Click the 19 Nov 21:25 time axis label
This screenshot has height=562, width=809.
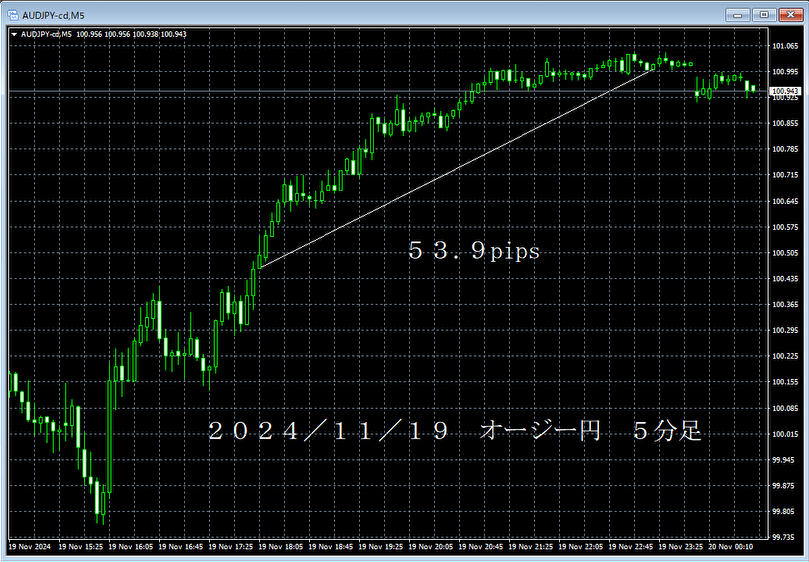tap(531, 546)
